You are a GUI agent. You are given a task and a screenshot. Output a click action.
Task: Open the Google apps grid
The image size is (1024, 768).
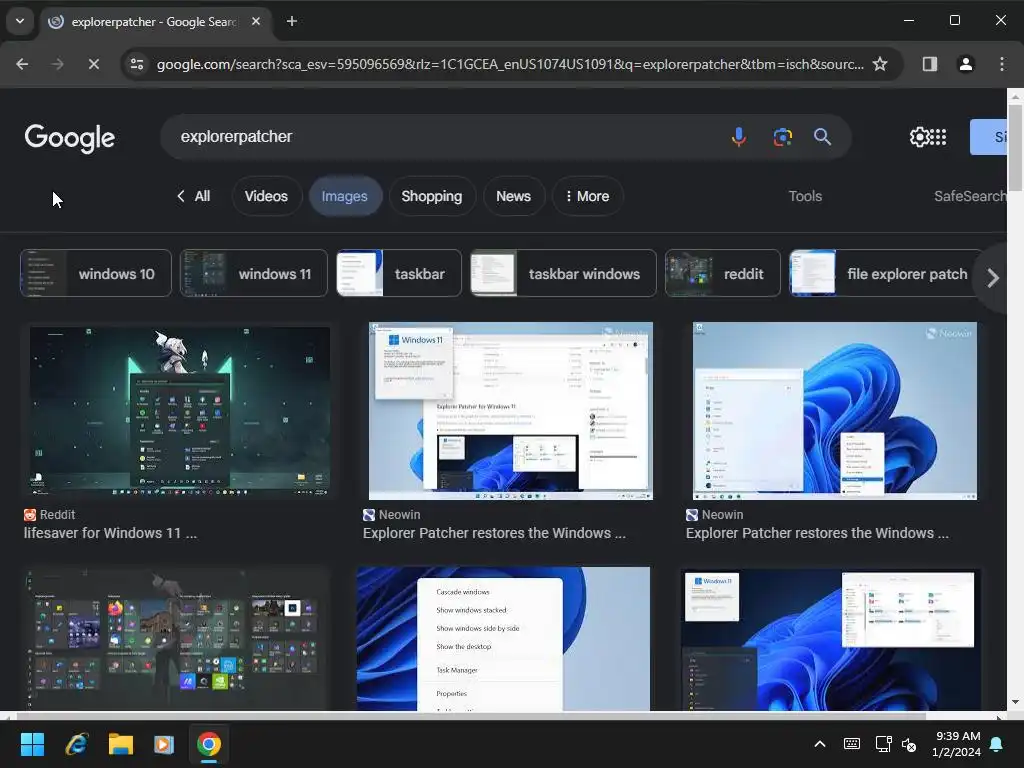tap(938, 136)
